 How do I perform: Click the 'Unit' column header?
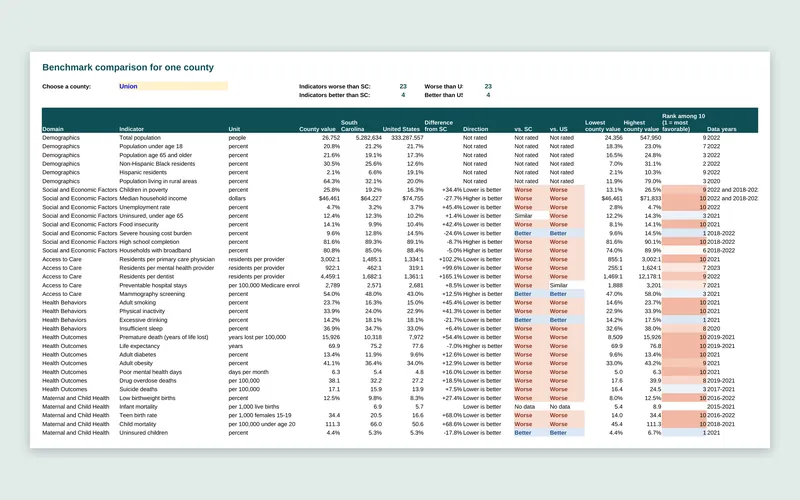[234, 129]
